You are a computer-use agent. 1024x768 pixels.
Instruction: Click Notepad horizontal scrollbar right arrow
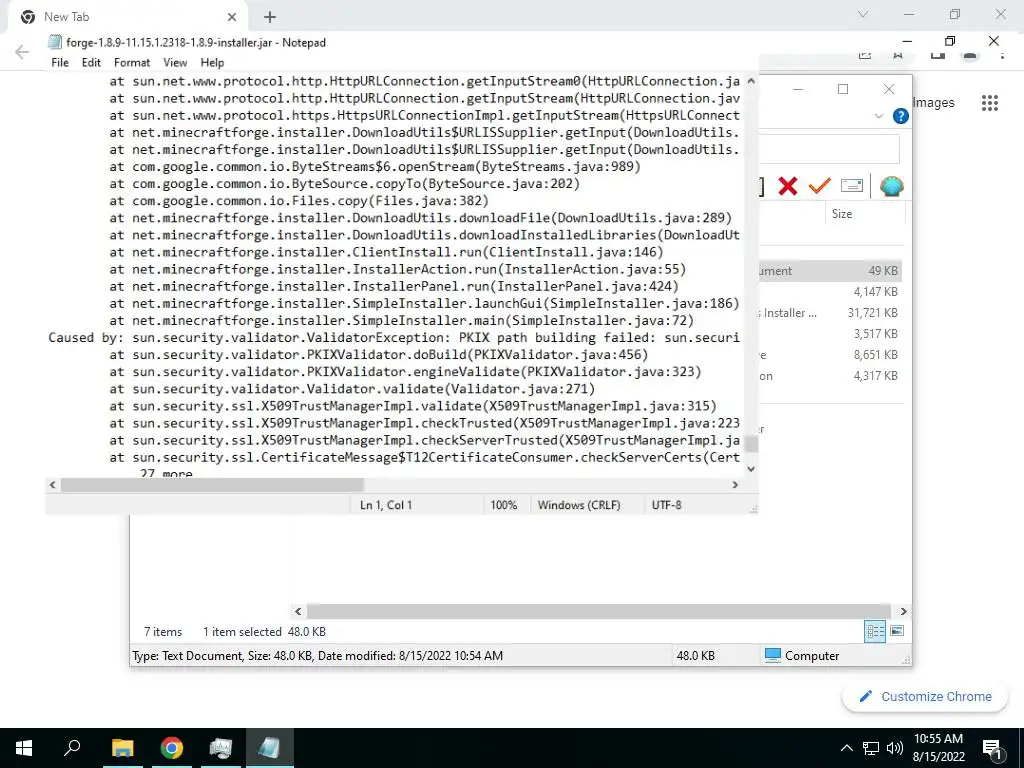[735, 485]
